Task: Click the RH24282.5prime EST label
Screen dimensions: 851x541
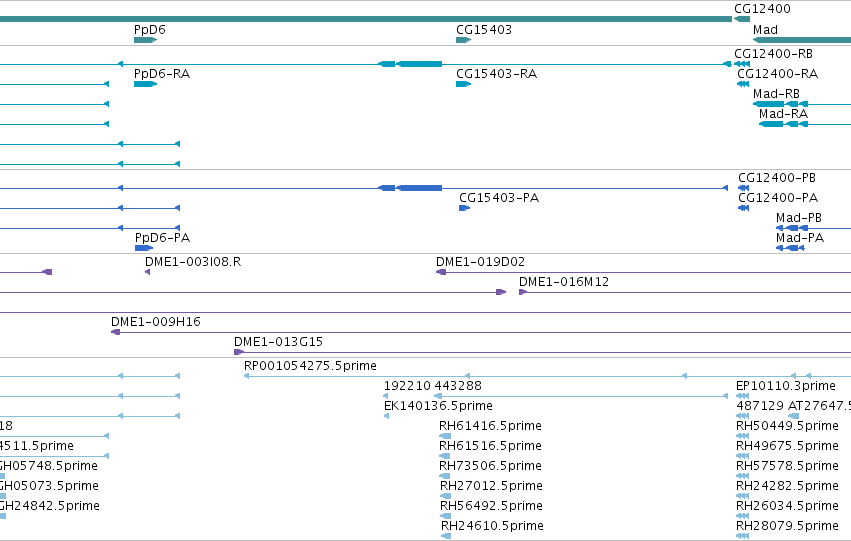Action: [x=787, y=487]
